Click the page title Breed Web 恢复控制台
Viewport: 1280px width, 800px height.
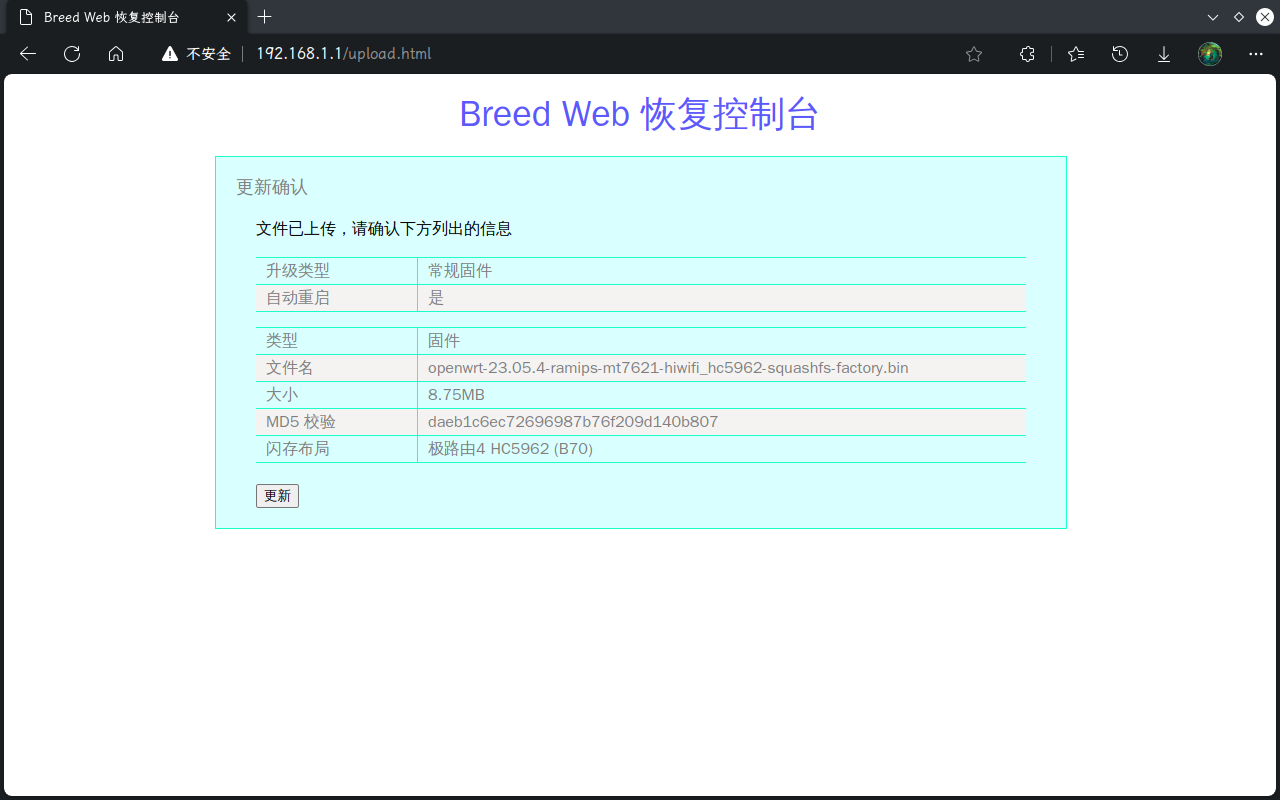[638, 114]
